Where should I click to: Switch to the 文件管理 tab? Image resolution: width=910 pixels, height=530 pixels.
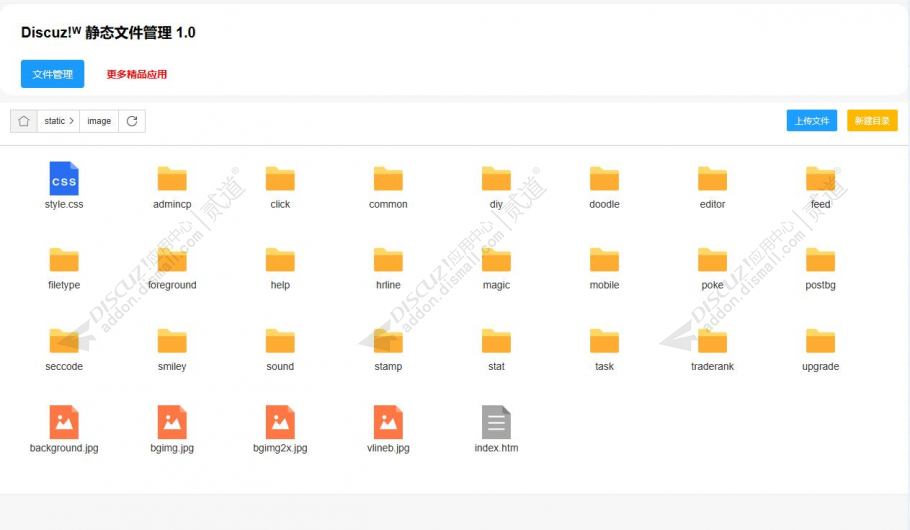52,74
